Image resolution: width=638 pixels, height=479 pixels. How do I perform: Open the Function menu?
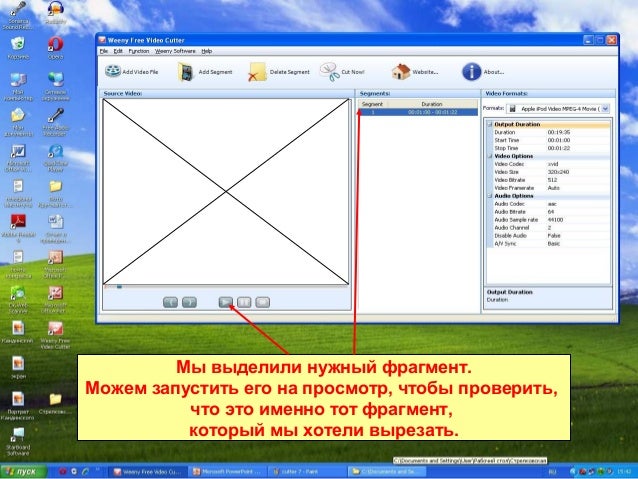[139, 51]
